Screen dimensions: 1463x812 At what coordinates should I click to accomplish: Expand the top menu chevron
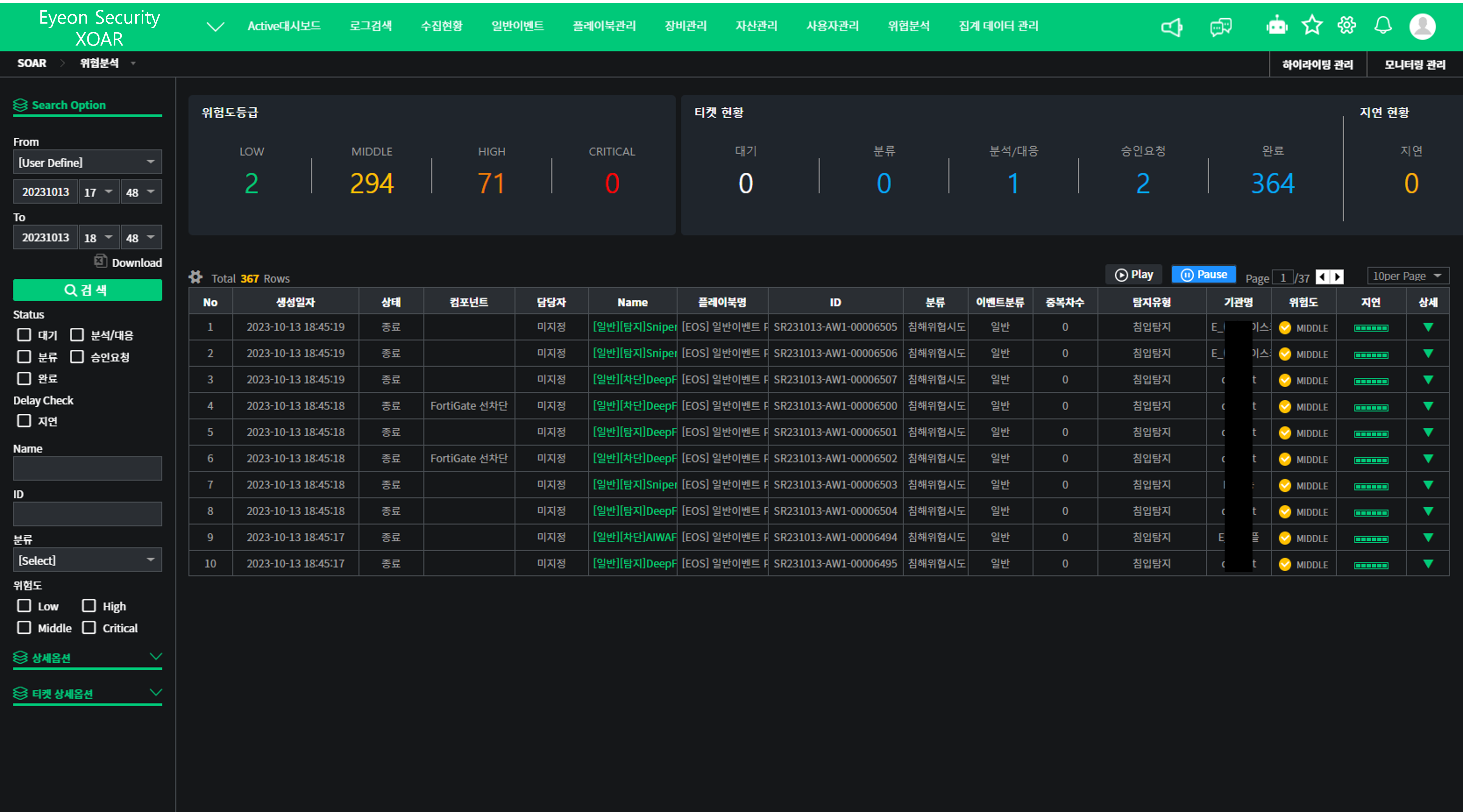click(215, 27)
